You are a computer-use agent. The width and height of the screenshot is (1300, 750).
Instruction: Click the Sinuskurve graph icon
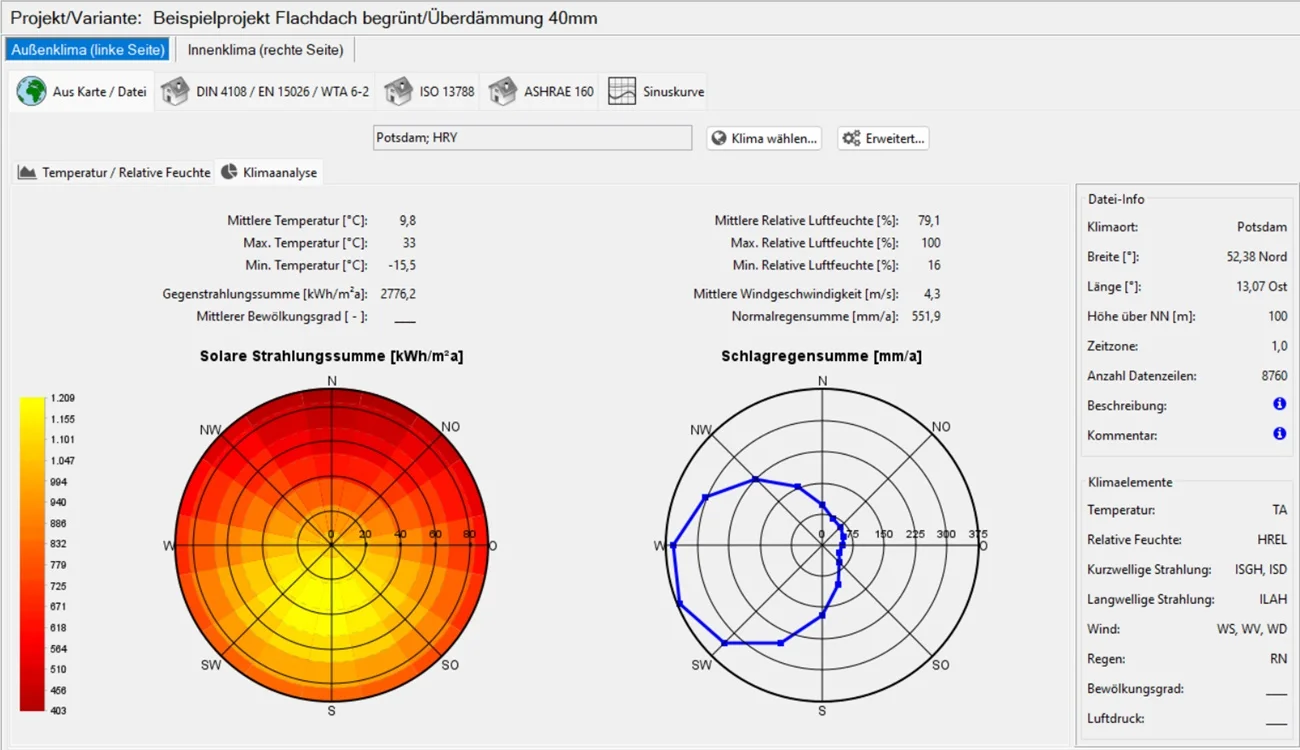[x=622, y=91]
